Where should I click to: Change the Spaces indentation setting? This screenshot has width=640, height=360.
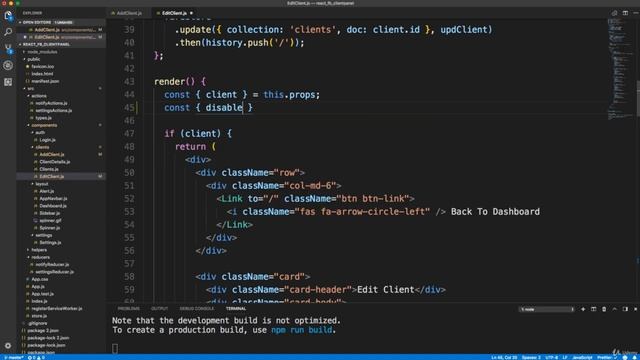[x=531, y=358]
